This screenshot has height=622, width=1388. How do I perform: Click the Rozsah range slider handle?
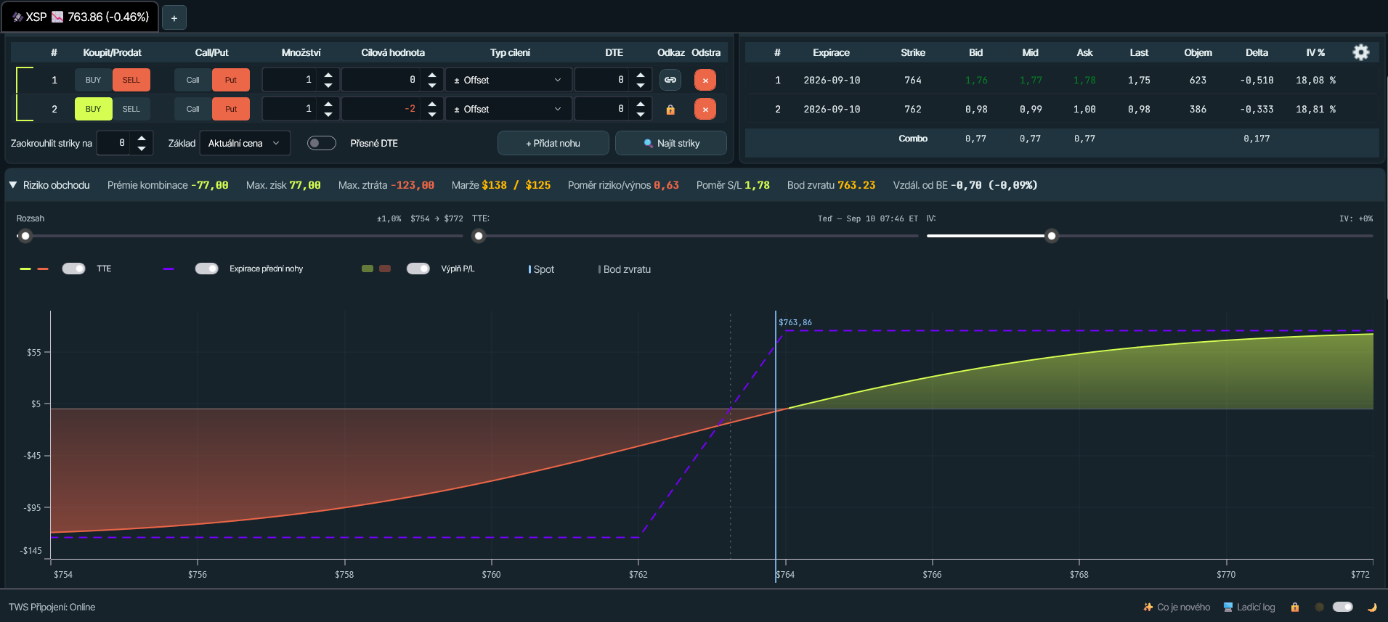[25, 236]
